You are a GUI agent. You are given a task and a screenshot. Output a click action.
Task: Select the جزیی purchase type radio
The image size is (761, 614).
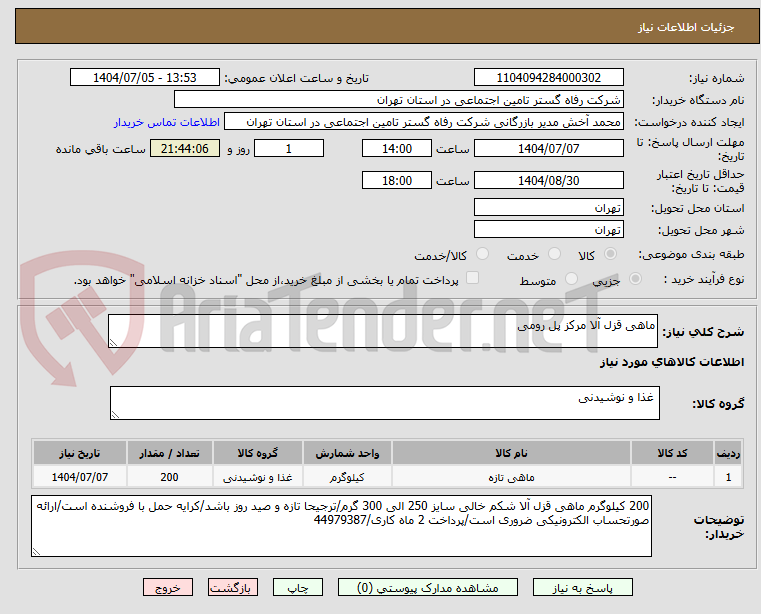(x=635, y=279)
